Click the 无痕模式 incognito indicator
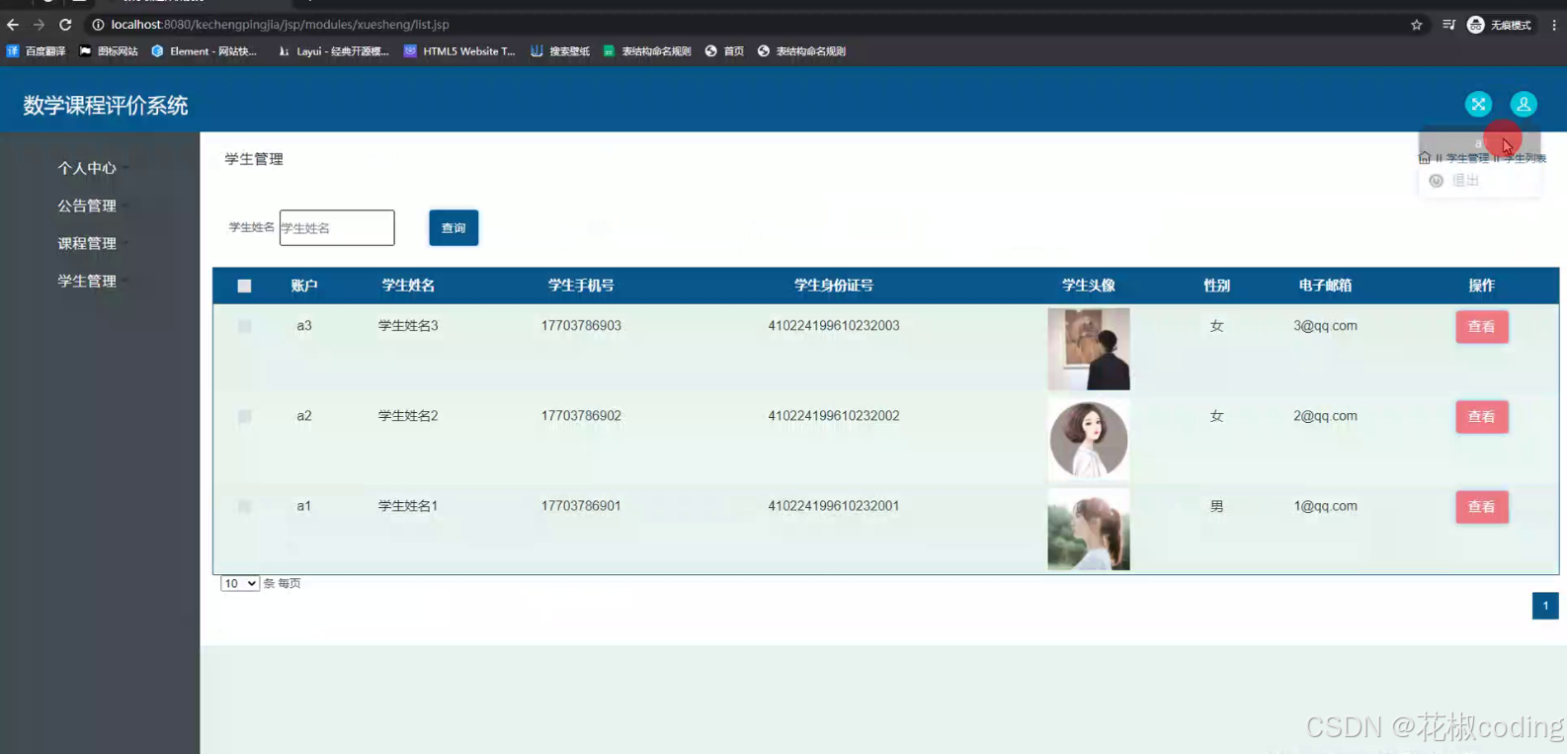Viewport: 1568px width, 754px height. click(x=1499, y=25)
